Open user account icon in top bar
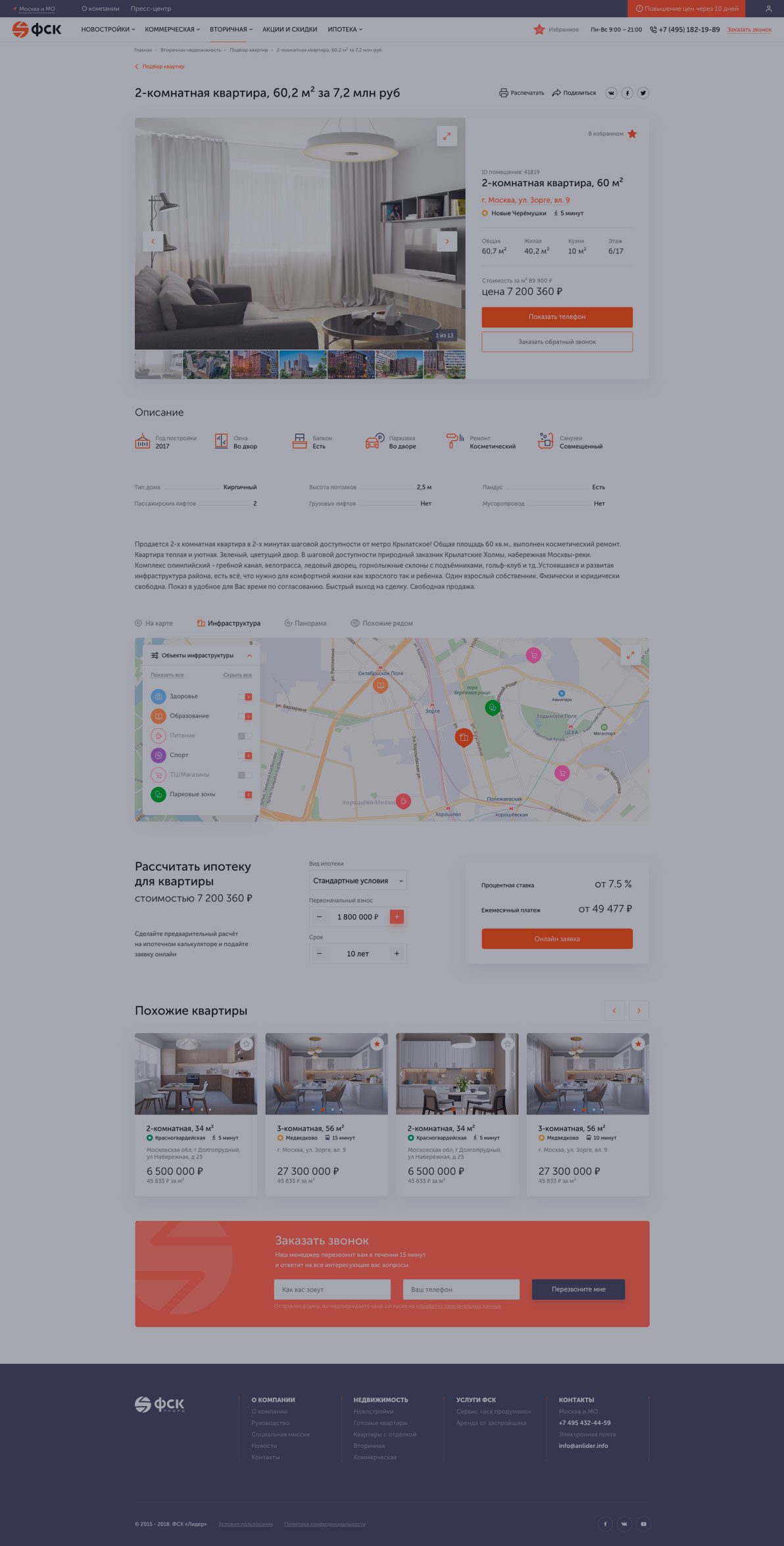This screenshot has width=784, height=1546. pyautogui.click(x=768, y=9)
